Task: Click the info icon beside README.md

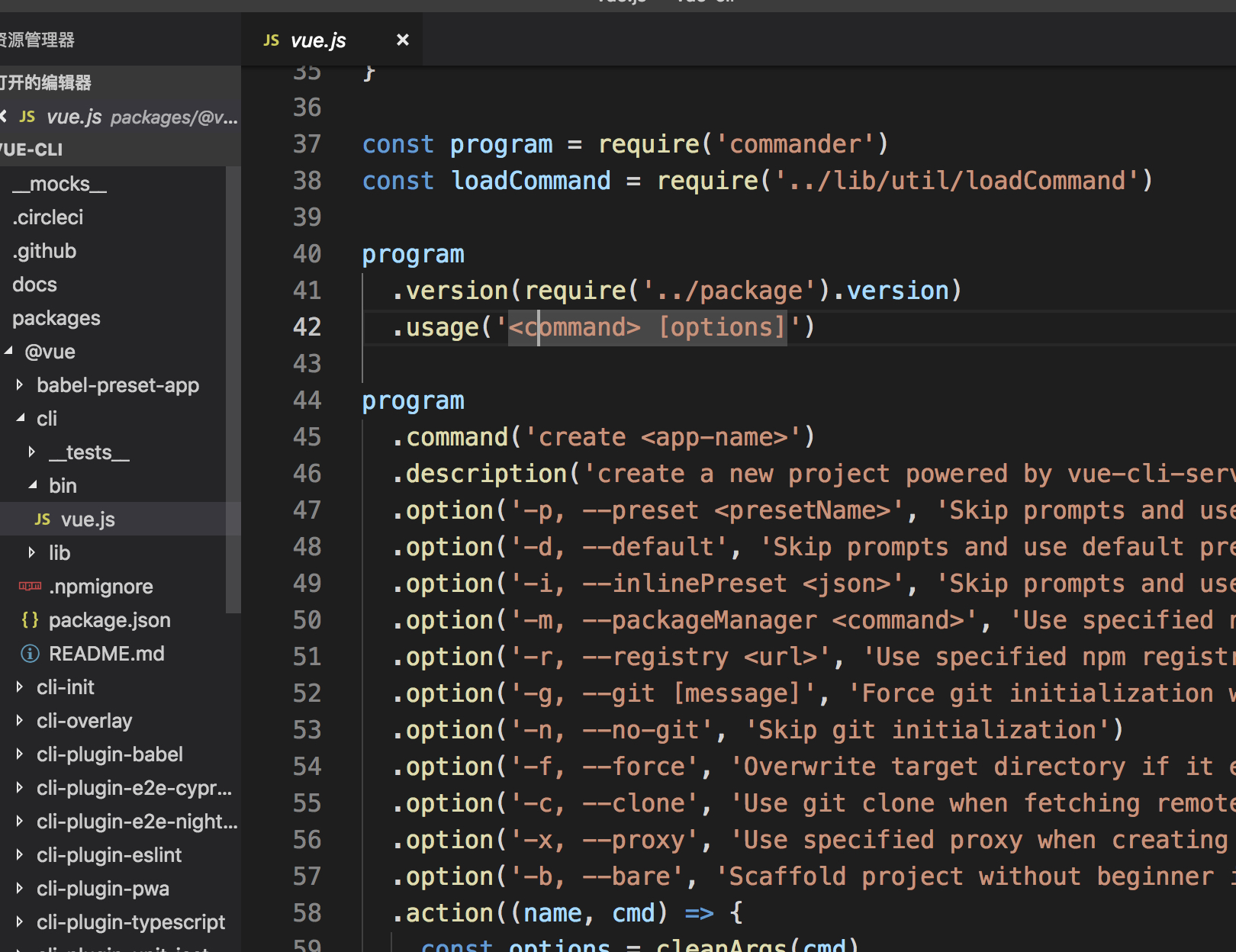Action: (x=30, y=654)
